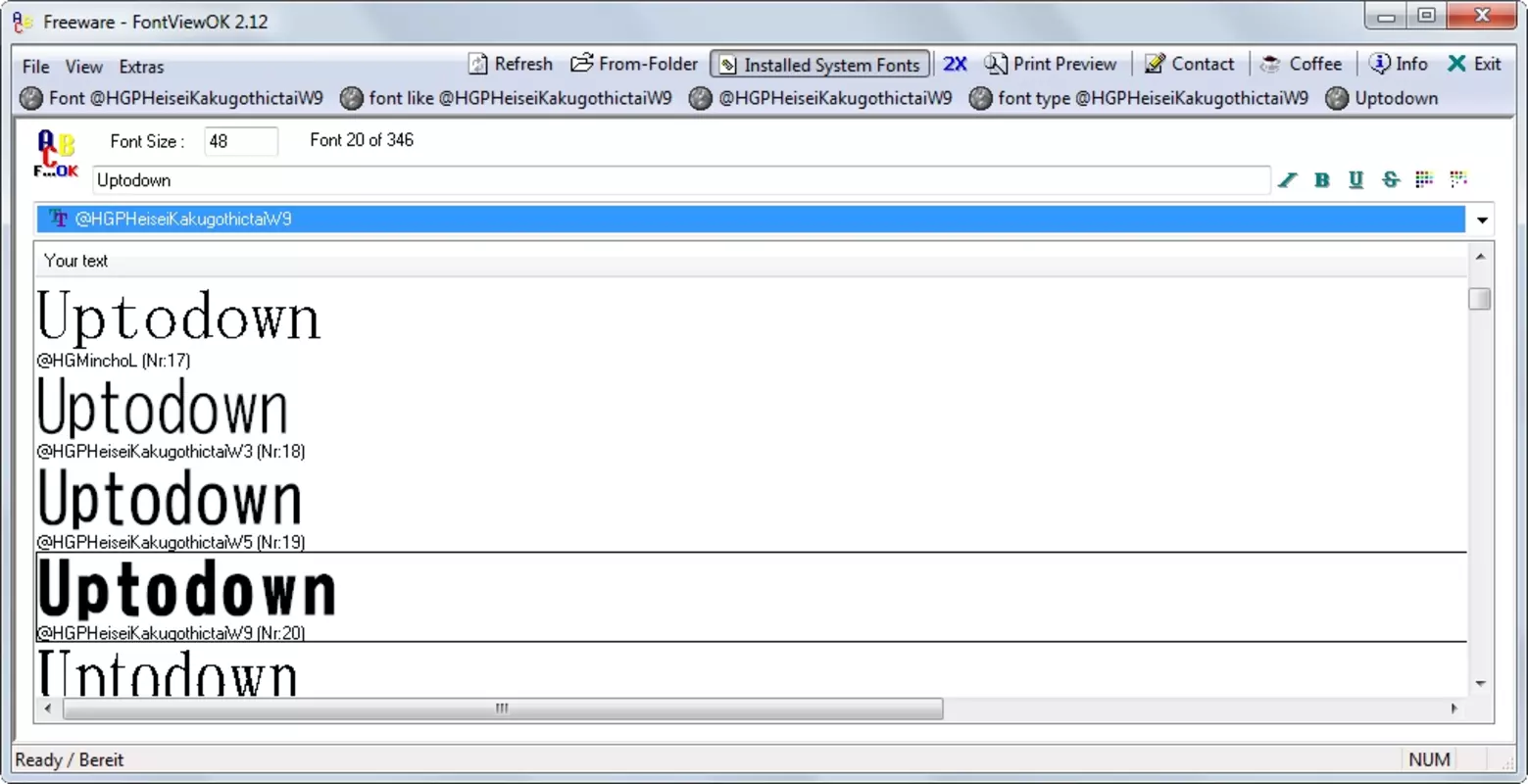The height and width of the screenshot is (784, 1528).
Task: Toggle Installed System Fonts button
Action: click(x=819, y=65)
